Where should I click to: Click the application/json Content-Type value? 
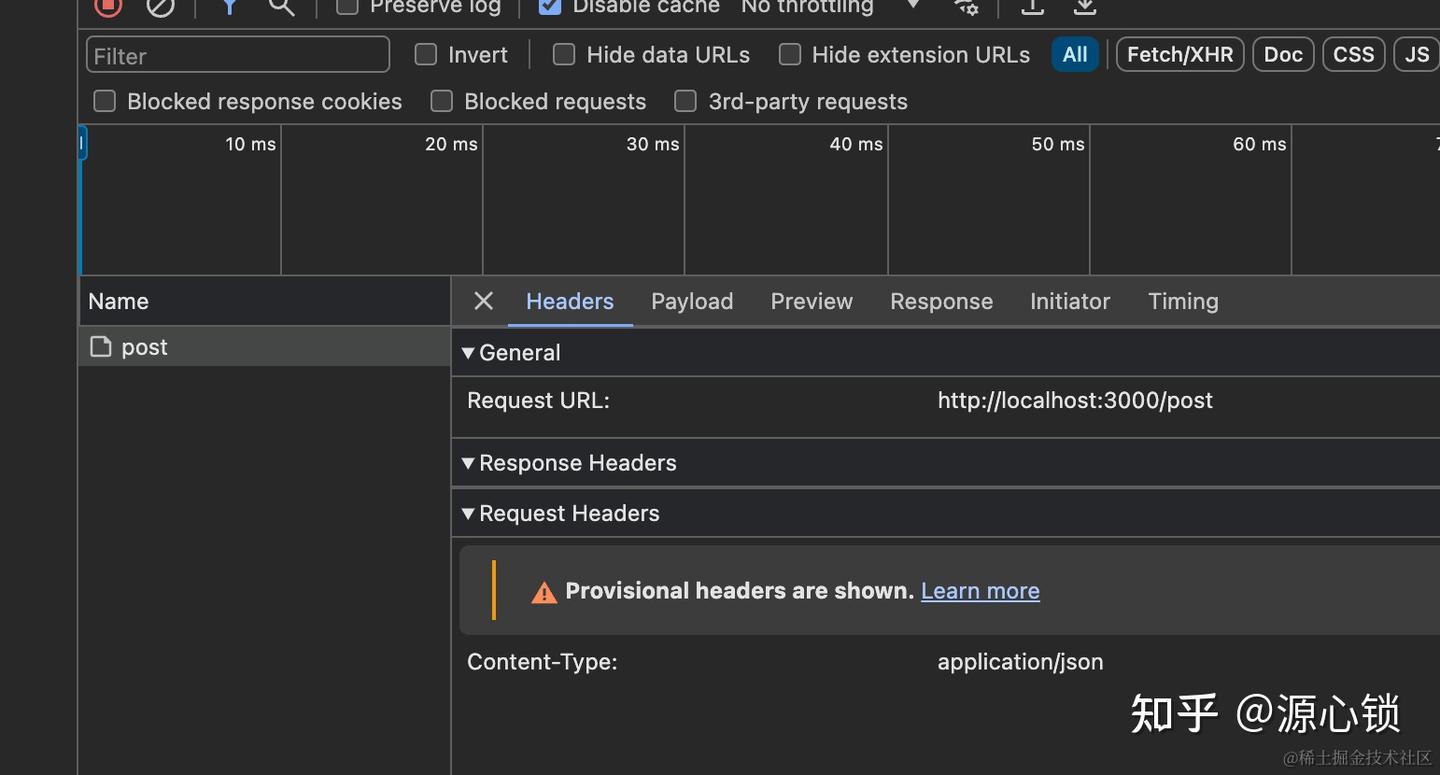[x=1020, y=662]
